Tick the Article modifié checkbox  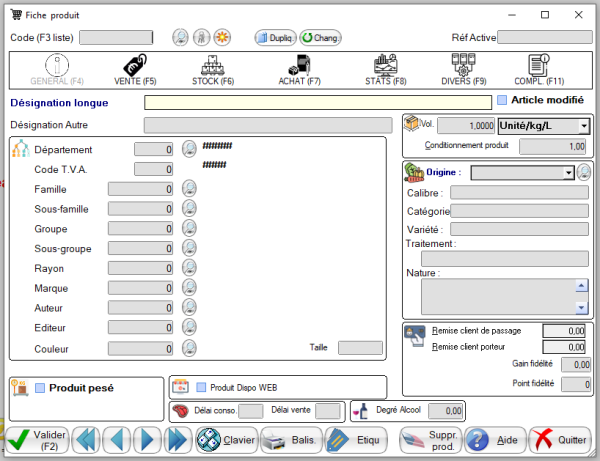502,100
